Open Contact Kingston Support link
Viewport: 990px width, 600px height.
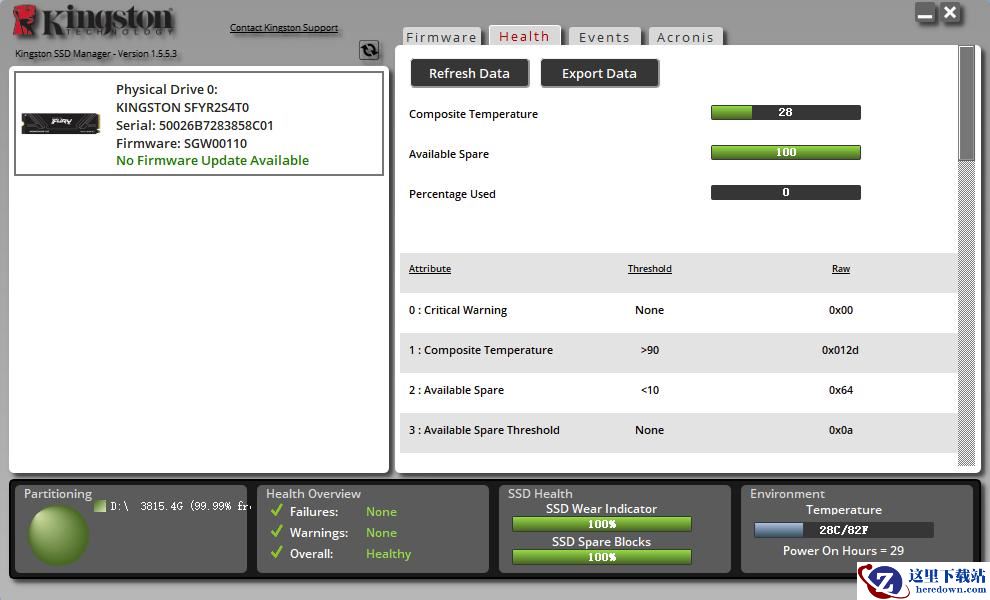click(283, 28)
